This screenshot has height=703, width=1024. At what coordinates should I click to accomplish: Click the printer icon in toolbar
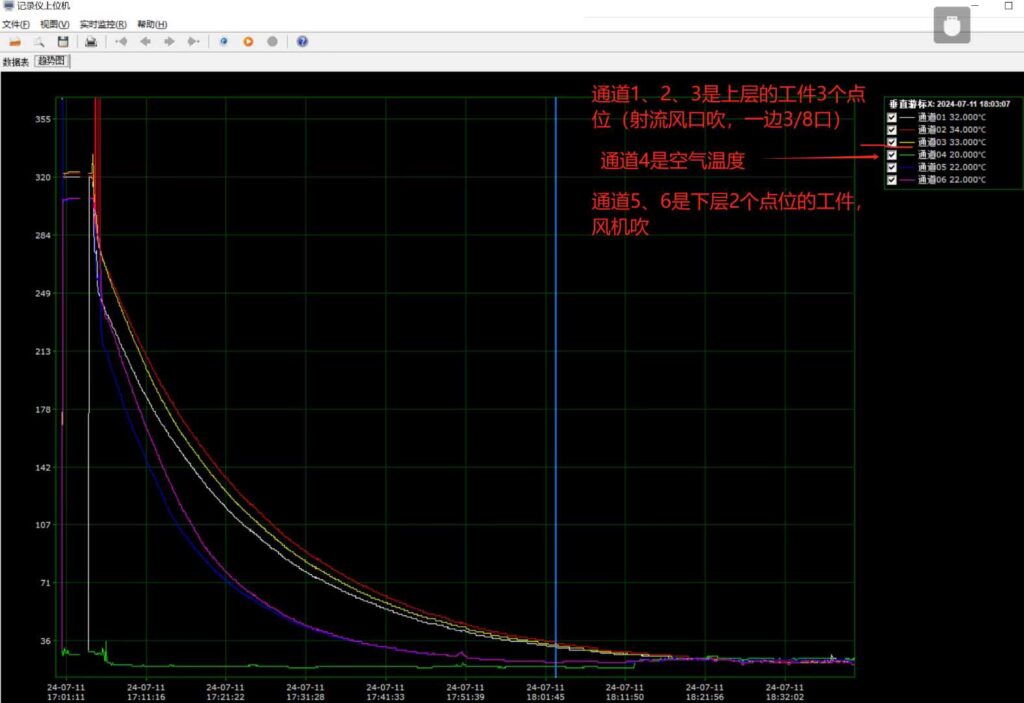91,42
